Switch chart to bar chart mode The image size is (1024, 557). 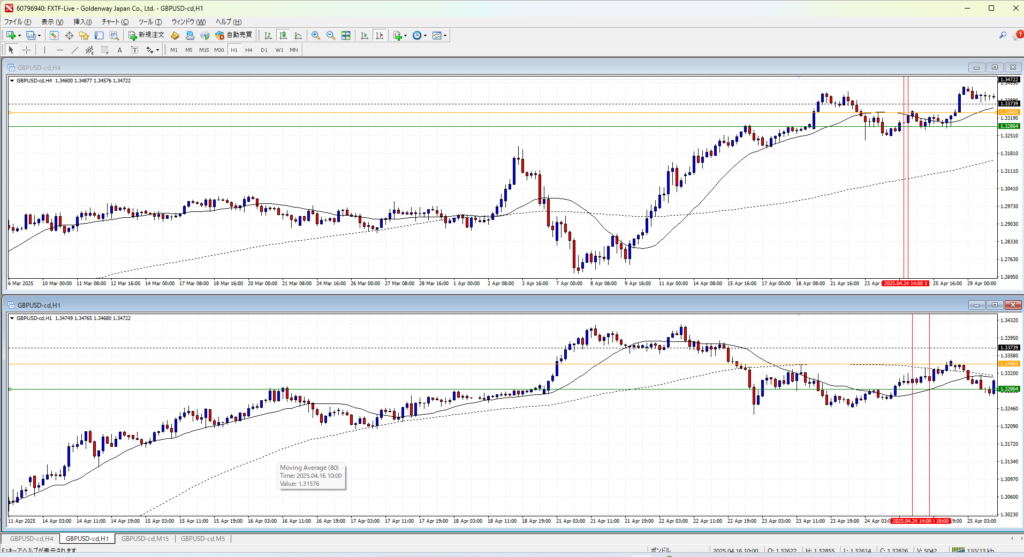[x=269, y=35]
